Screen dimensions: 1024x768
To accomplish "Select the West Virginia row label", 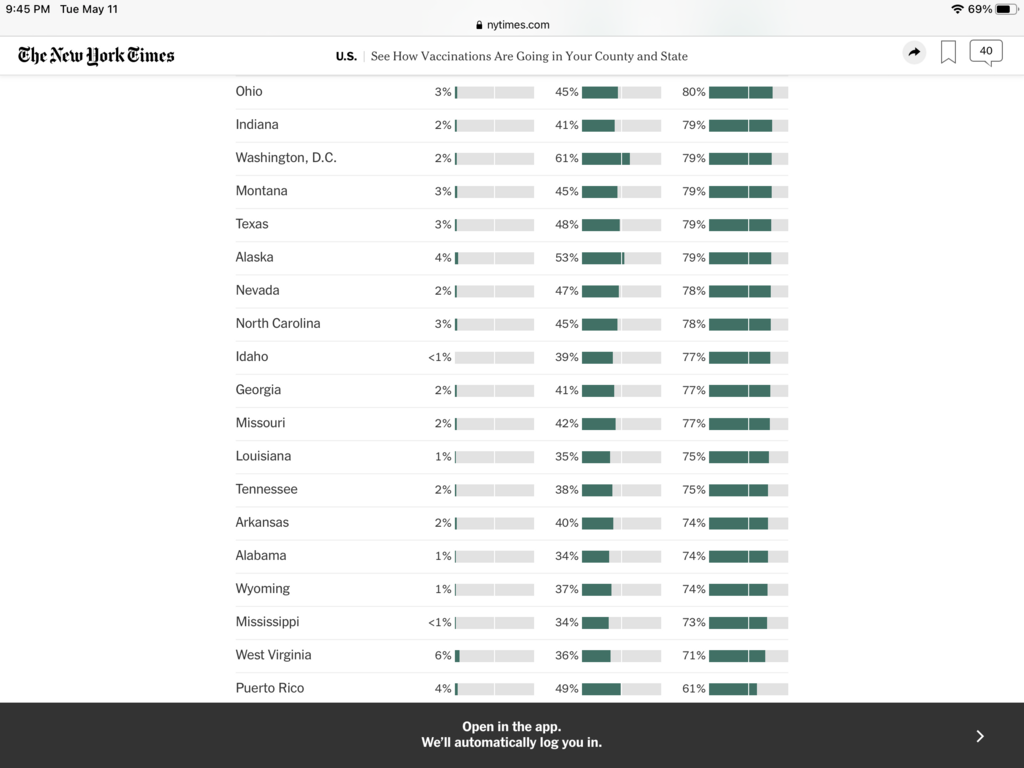I will (273, 655).
